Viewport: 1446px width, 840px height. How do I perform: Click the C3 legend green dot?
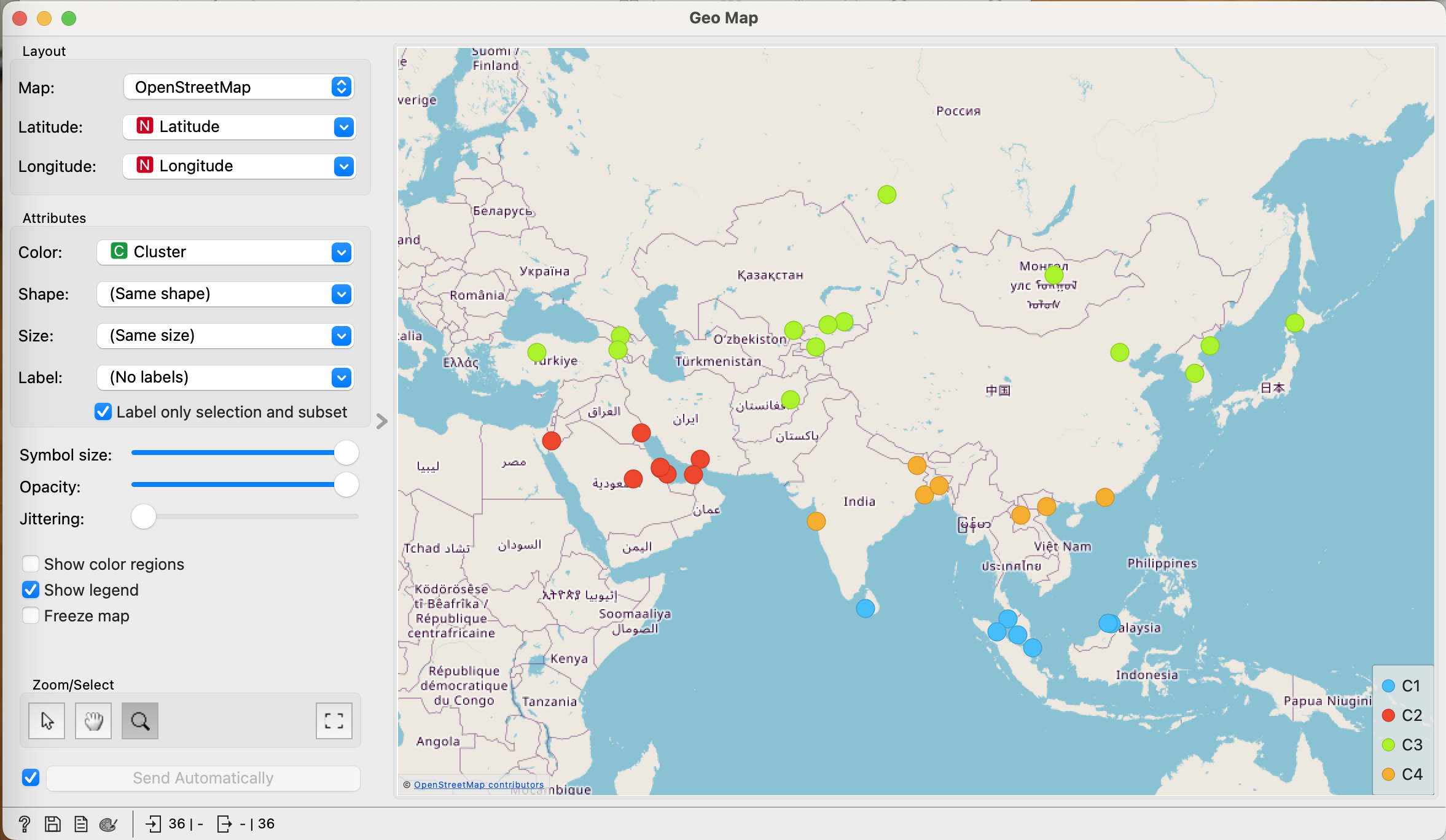click(1388, 745)
